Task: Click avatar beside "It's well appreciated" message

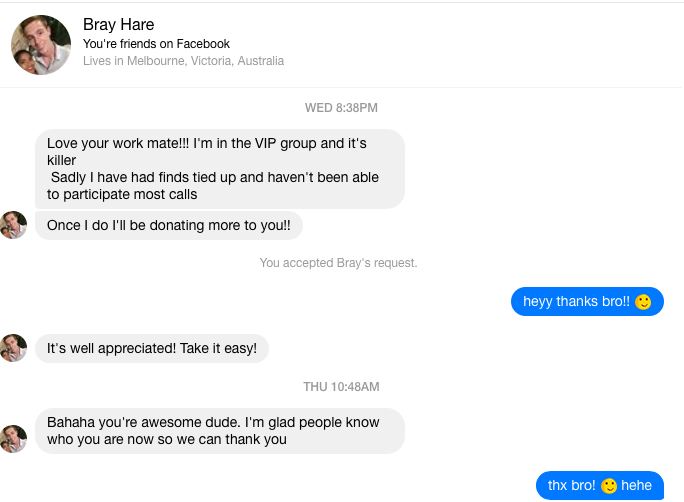Action: 14,348
